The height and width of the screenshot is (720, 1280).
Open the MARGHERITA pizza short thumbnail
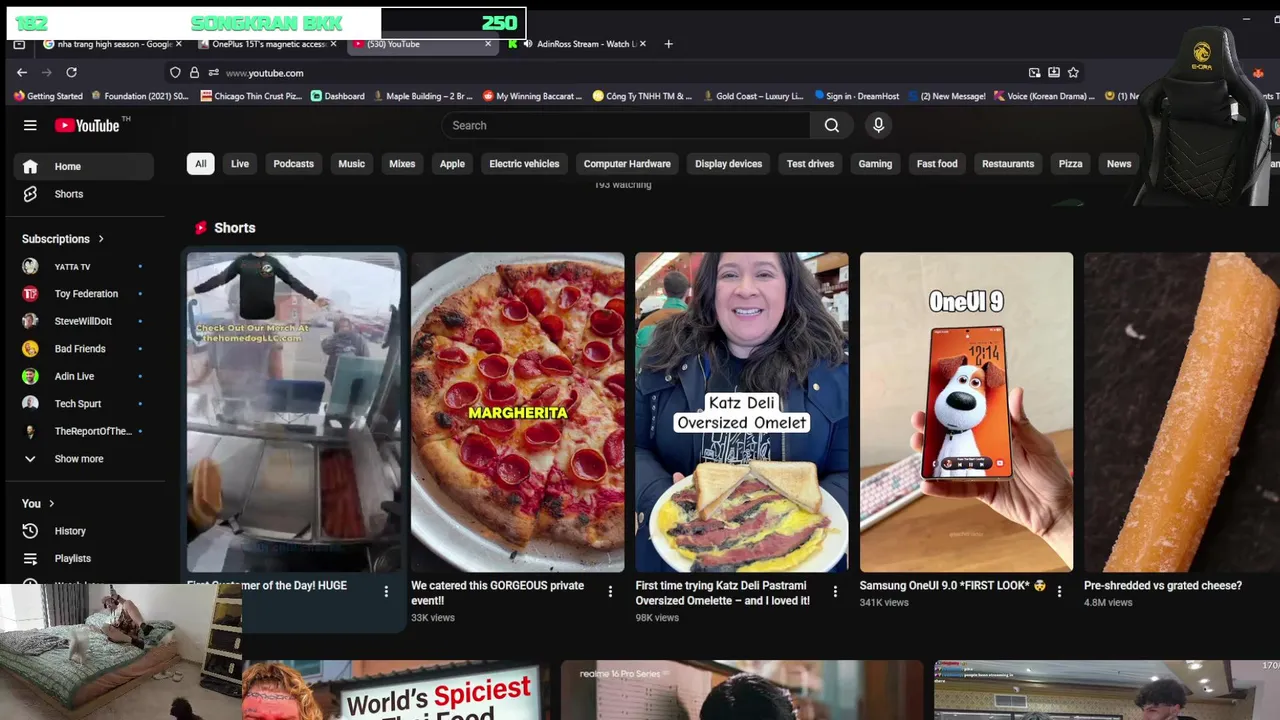(517, 412)
